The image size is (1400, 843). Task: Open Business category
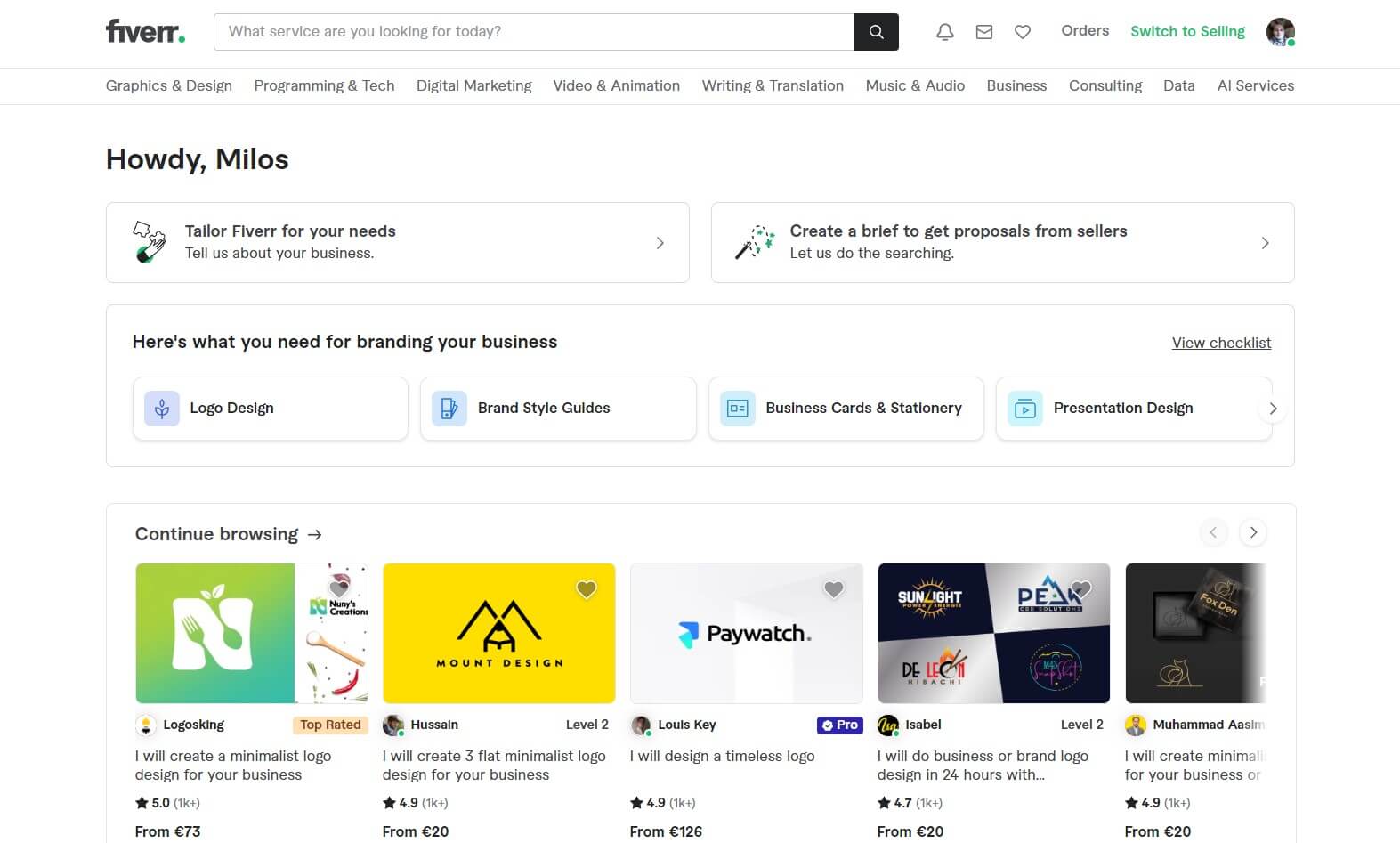click(x=1016, y=86)
